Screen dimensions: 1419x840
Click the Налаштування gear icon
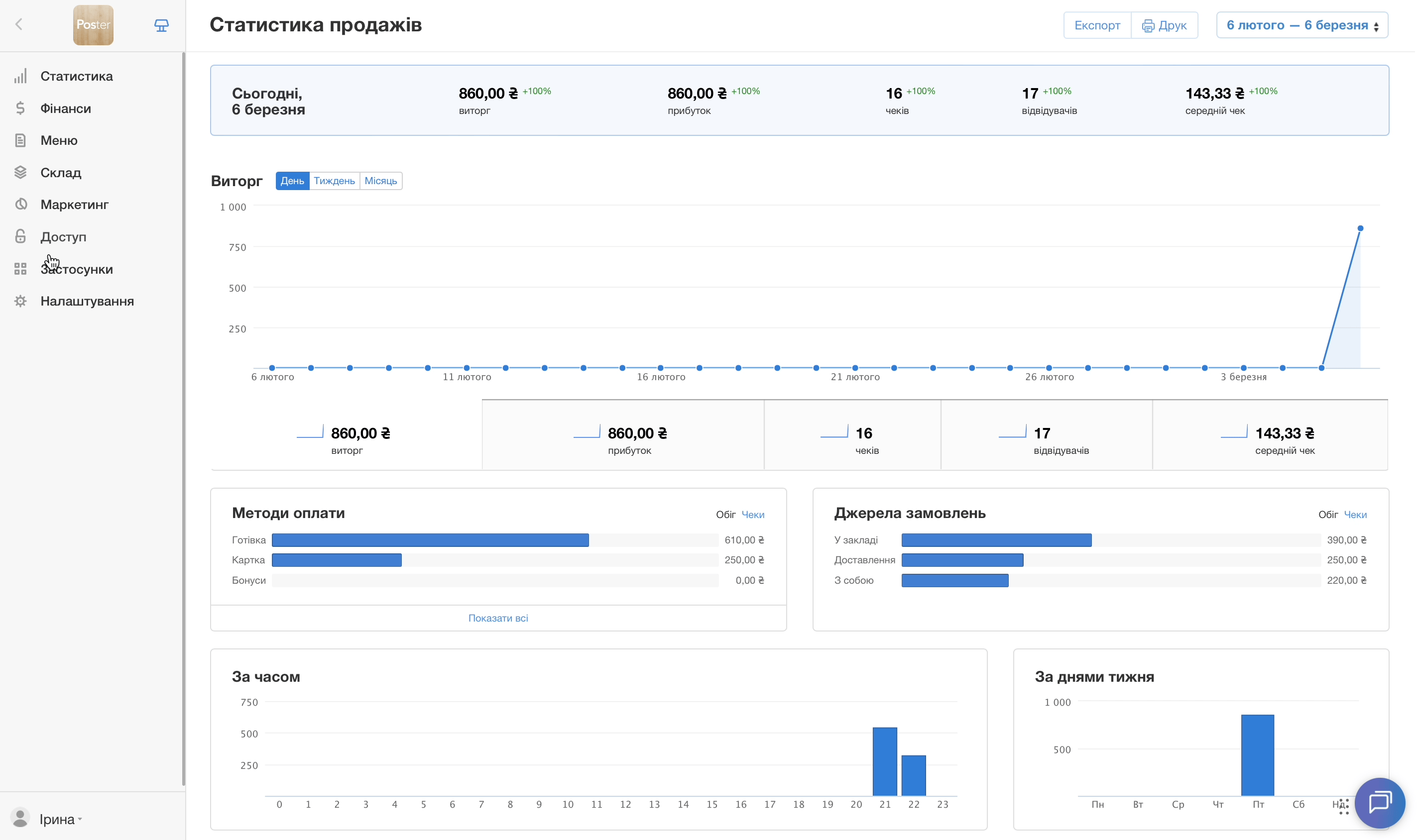[x=20, y=301]
